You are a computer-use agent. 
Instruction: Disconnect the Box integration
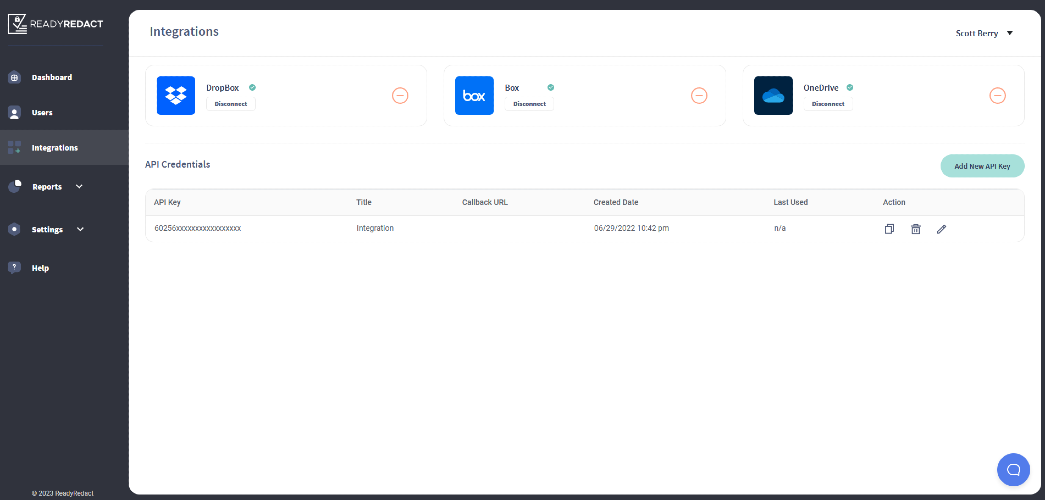click(529, 104)
